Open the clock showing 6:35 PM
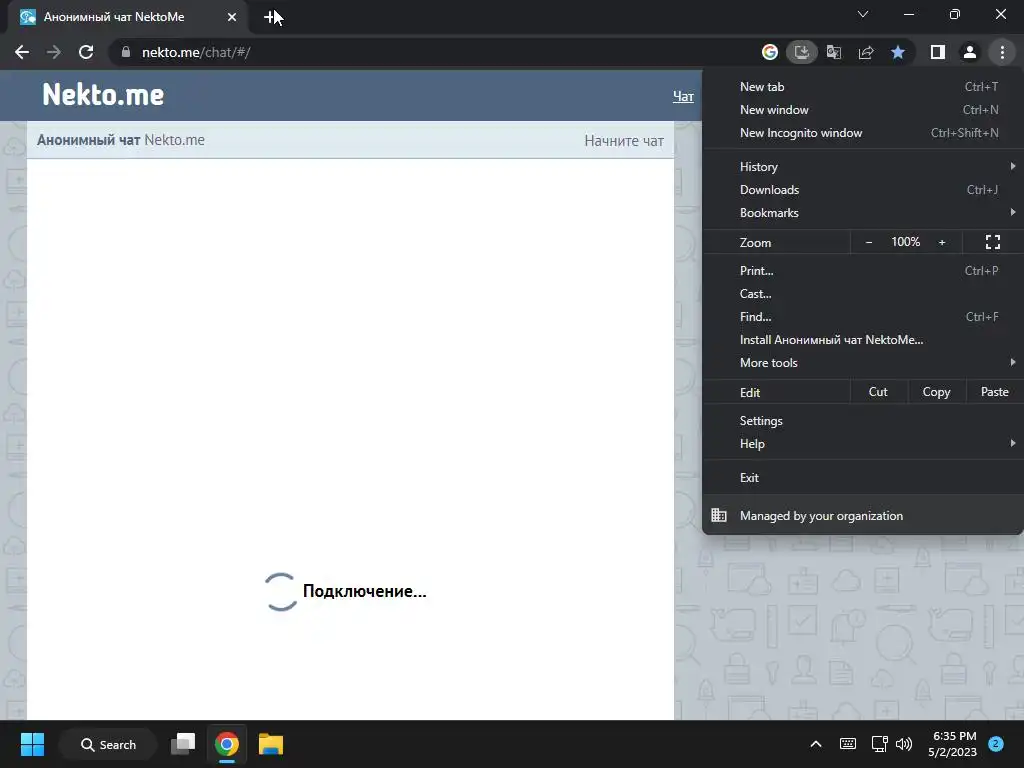Screen dimensions: 1024x768 (953, 744)
